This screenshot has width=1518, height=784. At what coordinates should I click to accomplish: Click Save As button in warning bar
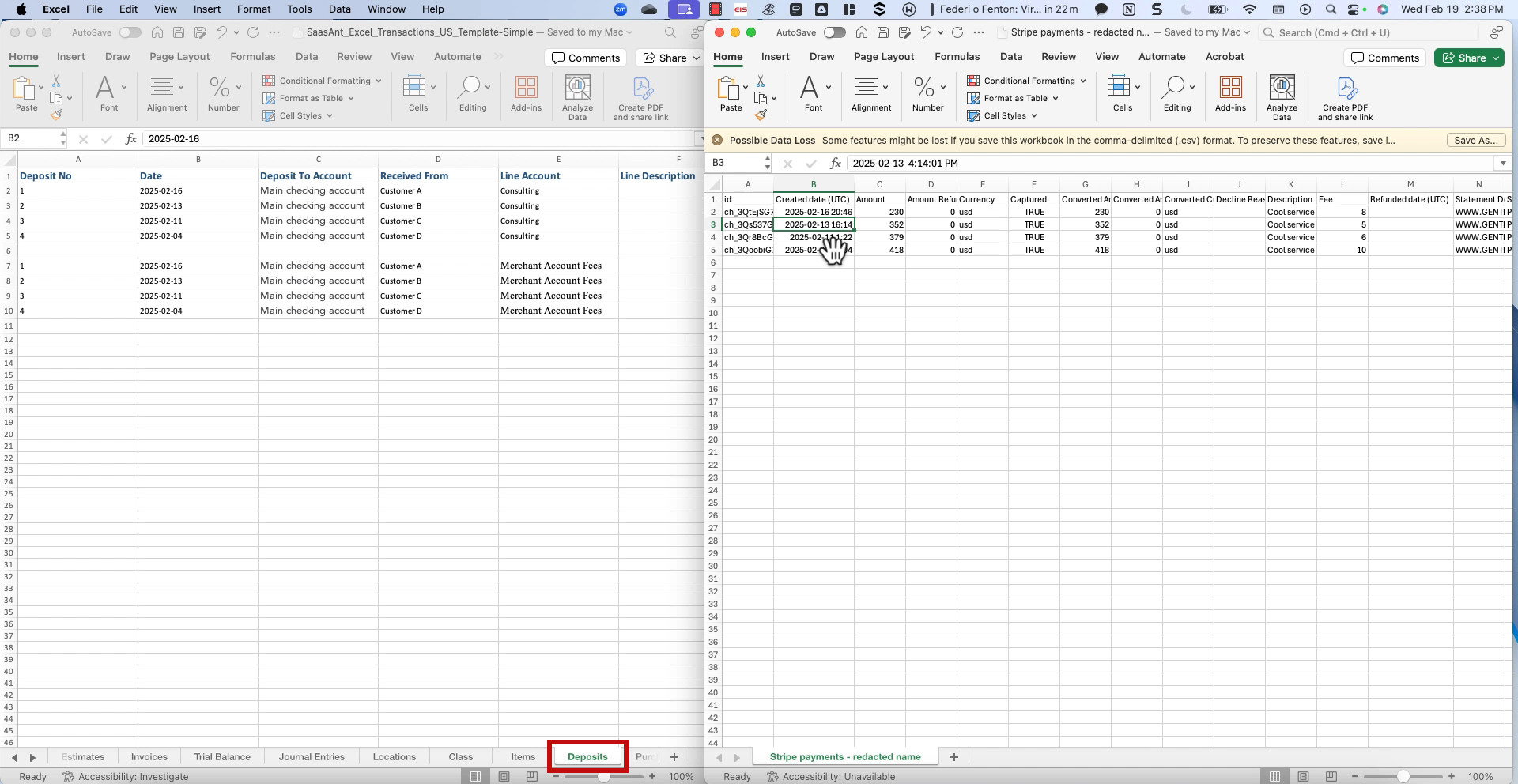(x=1475, y=140)
